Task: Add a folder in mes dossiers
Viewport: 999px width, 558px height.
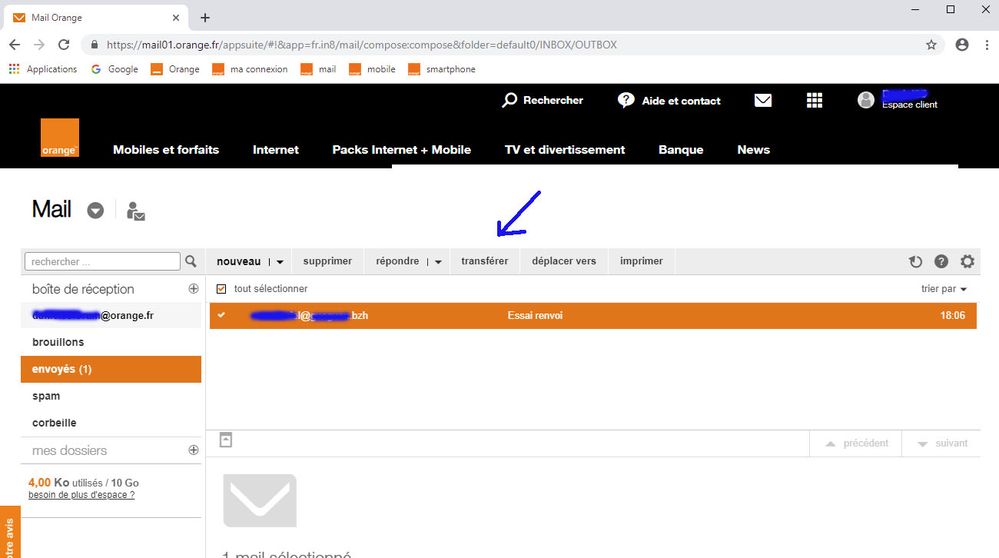Action: (194, 450)
